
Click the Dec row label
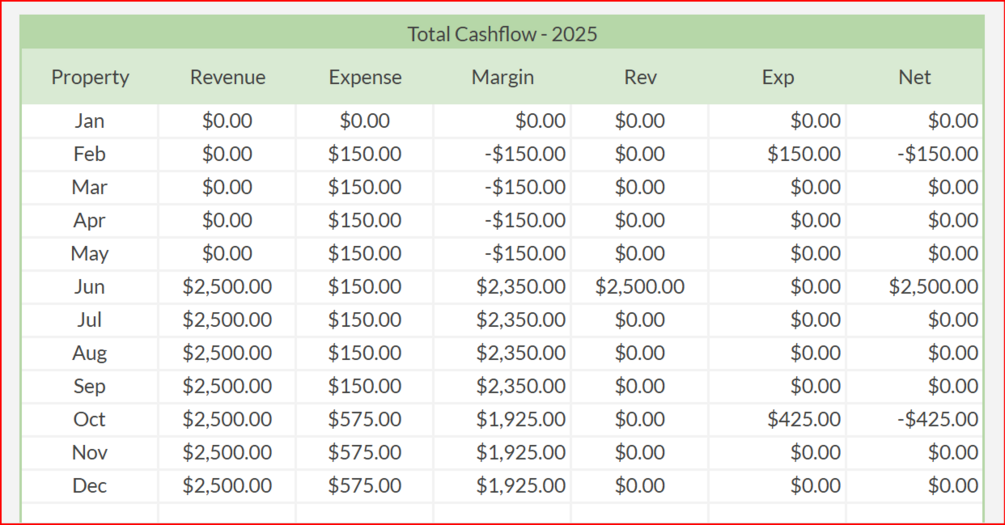90,486
